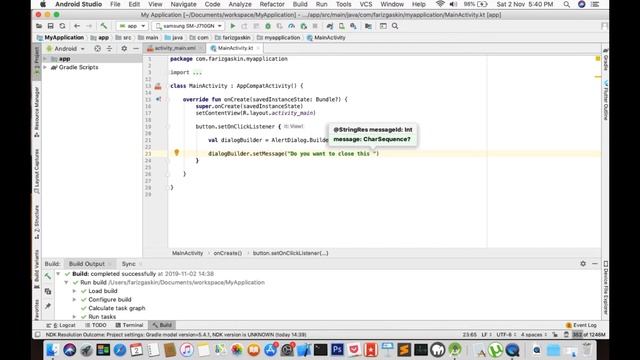
Task: Hide the Project panel with minus icon
Action: point(136,48)
